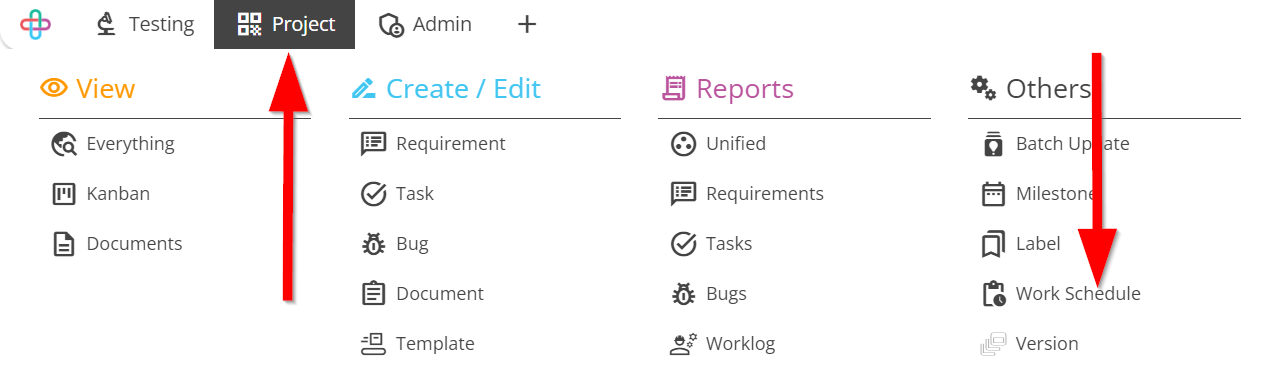Click the plus icon to add tab
1271x387 pixels.
(527, 24)
